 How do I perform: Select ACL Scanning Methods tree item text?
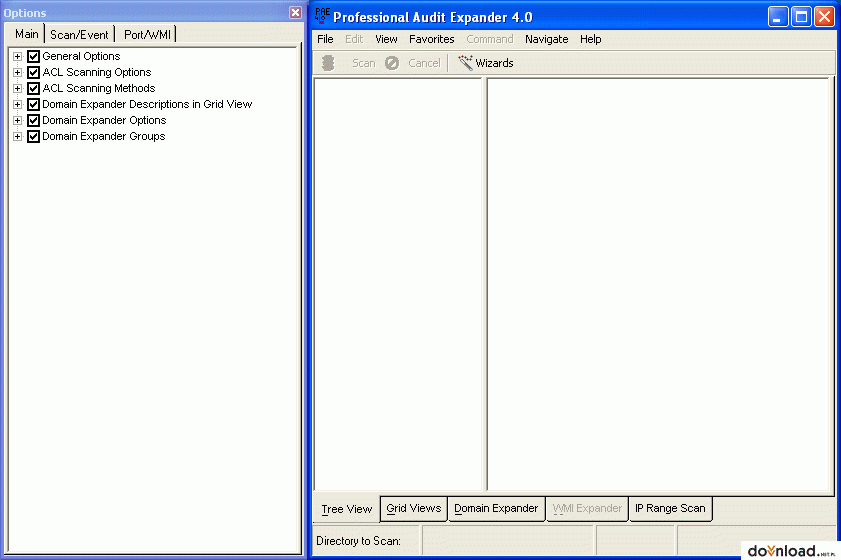(99, 89)
